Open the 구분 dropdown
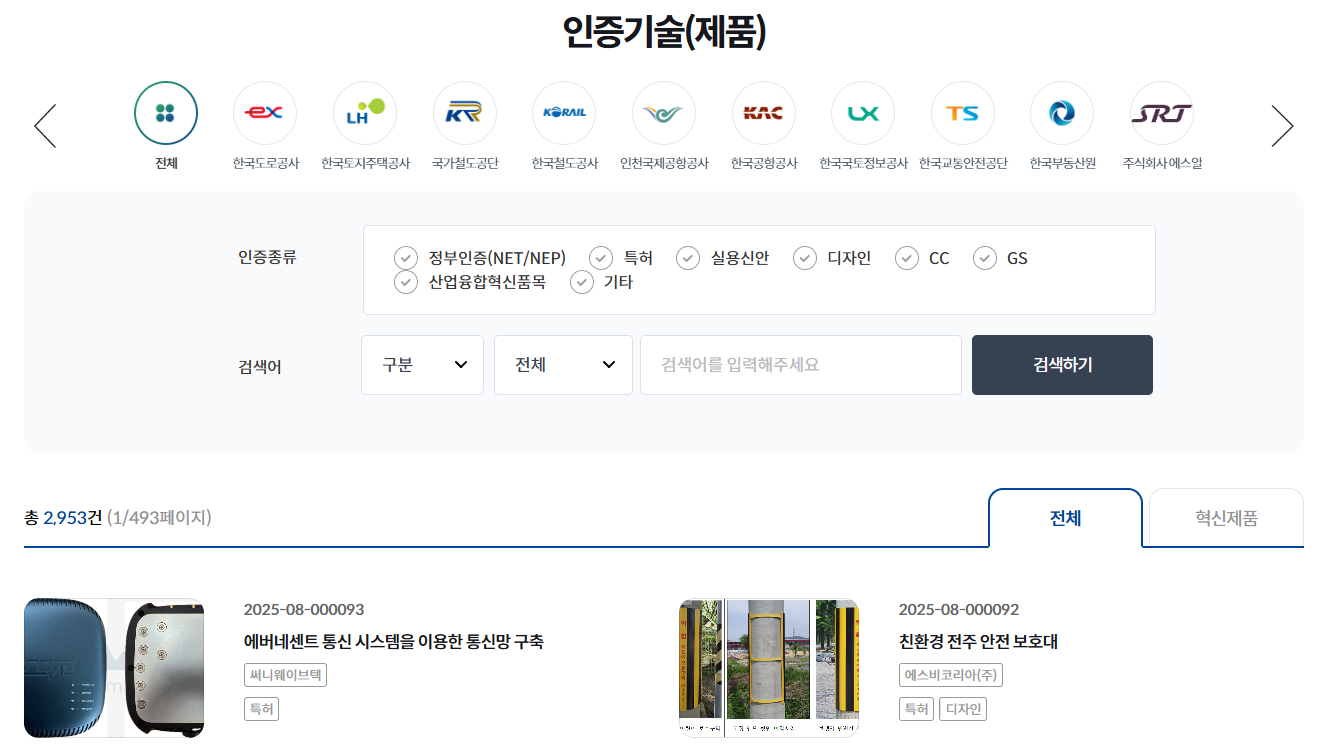Image resolution: width=1322 pixels, height=753 pixels. pyautogui.click(x=422, y=365)
